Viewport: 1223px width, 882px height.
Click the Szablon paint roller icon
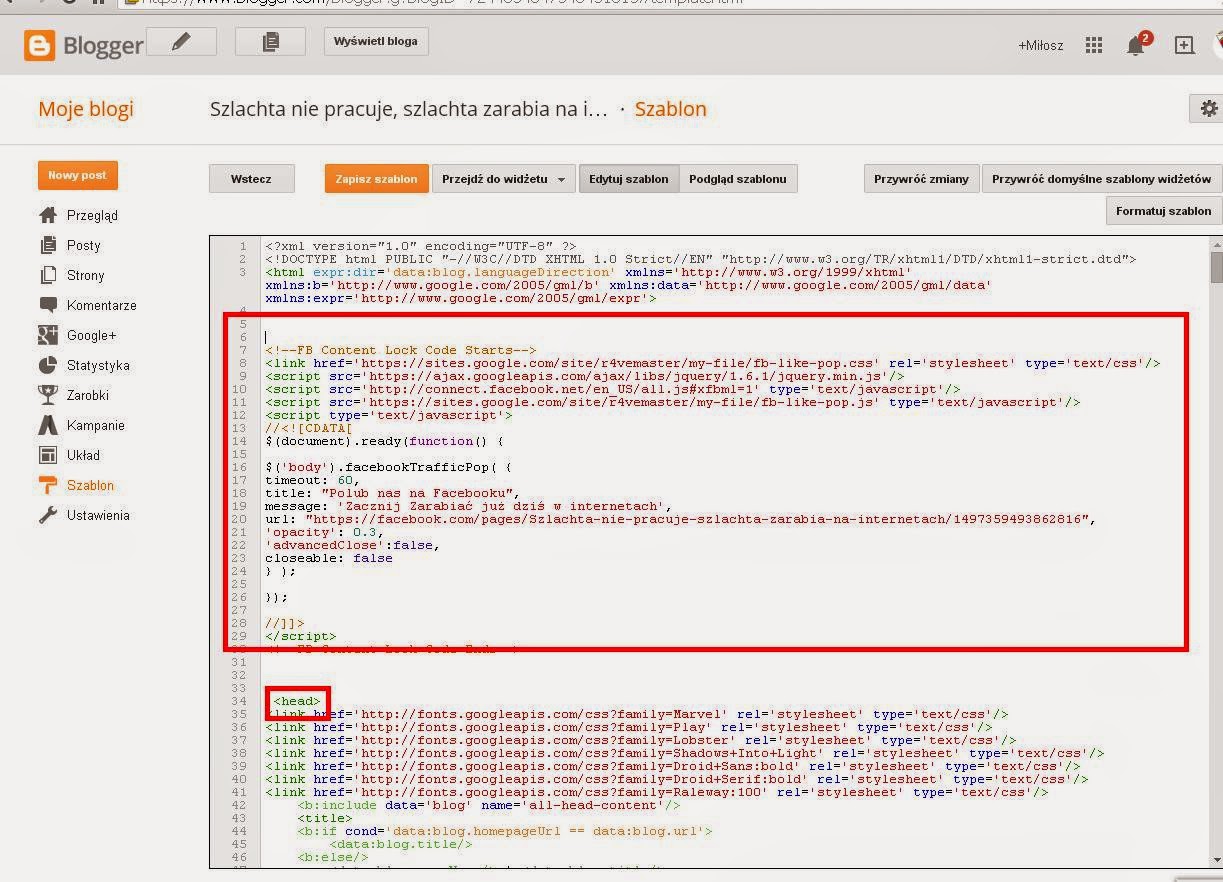(48, 485)
